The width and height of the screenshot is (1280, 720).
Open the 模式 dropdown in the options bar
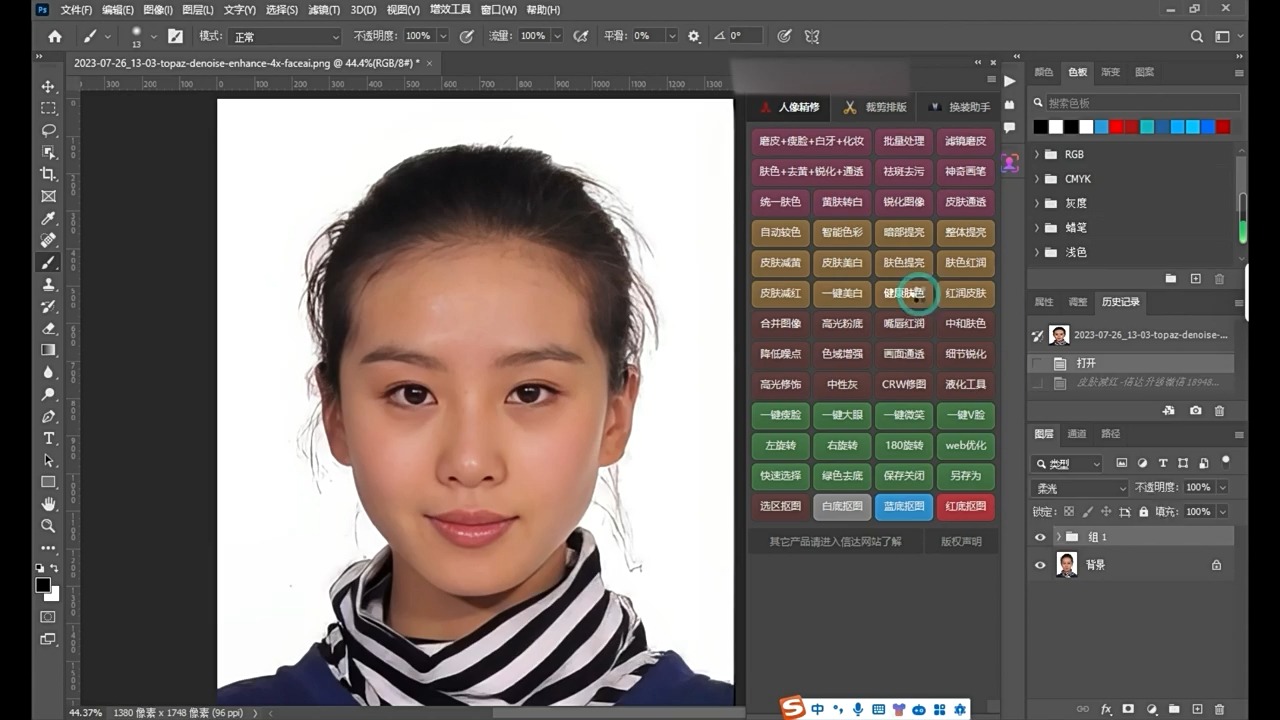[283, 36]
